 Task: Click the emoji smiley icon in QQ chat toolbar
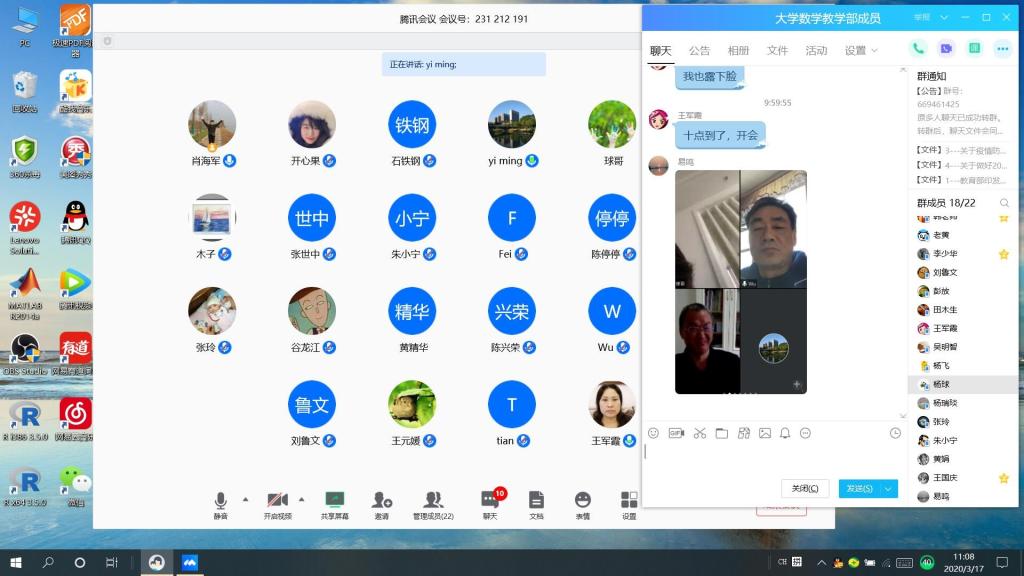pos(654,433)
